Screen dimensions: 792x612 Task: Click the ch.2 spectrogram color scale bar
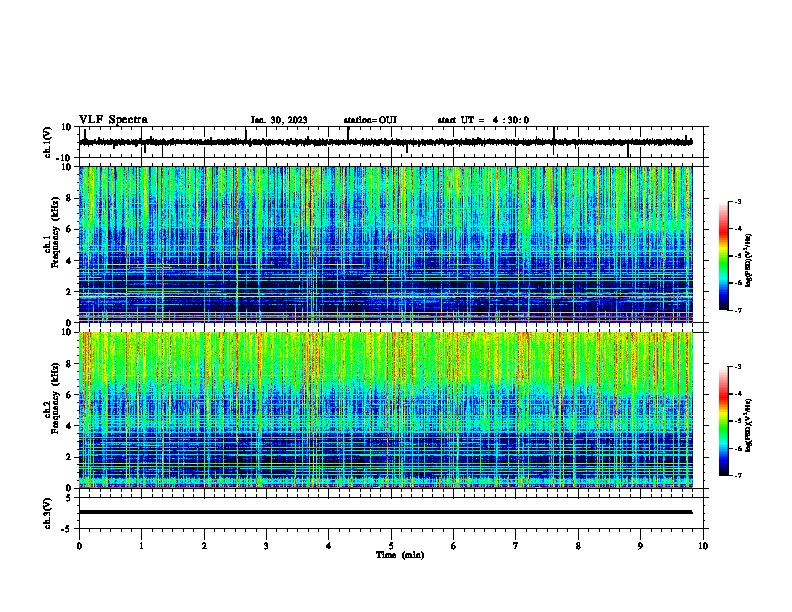click(x=723, y=421)
